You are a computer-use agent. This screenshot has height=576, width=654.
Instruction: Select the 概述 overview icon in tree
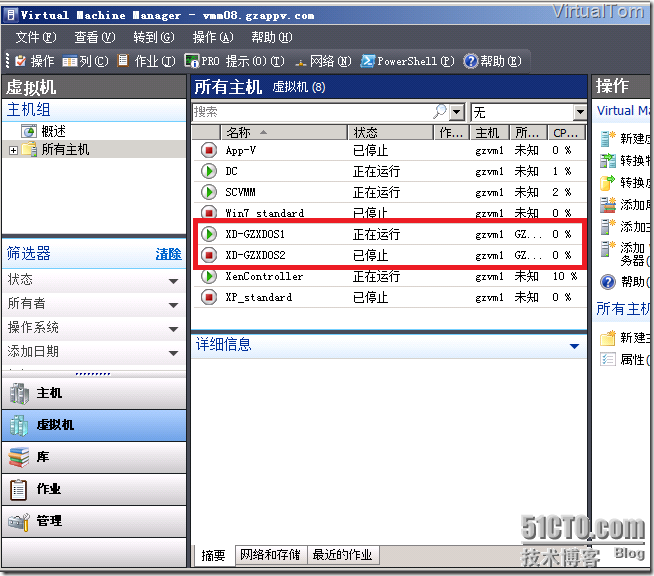29,131
